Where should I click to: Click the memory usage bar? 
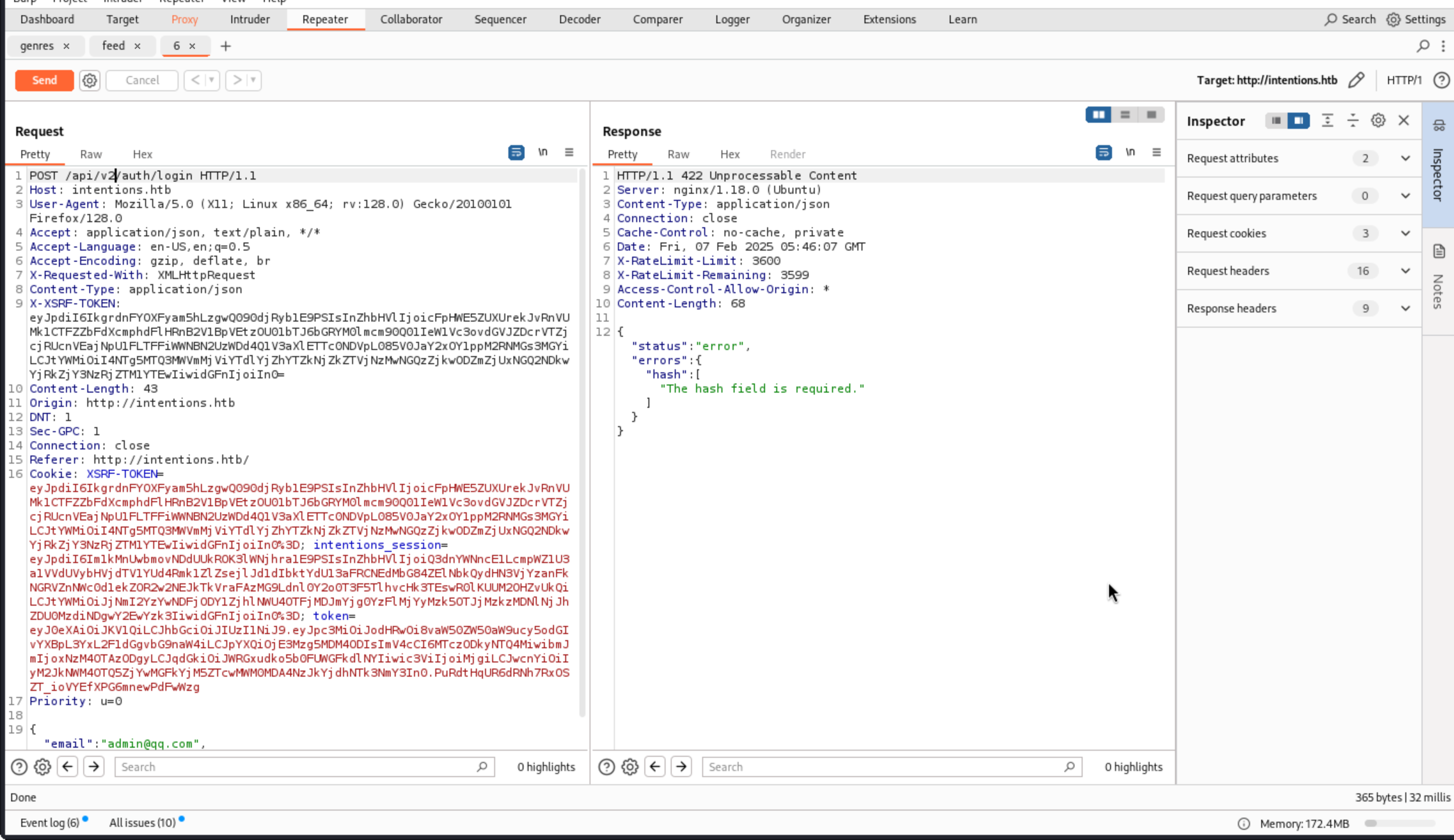tap(1400, 823)
